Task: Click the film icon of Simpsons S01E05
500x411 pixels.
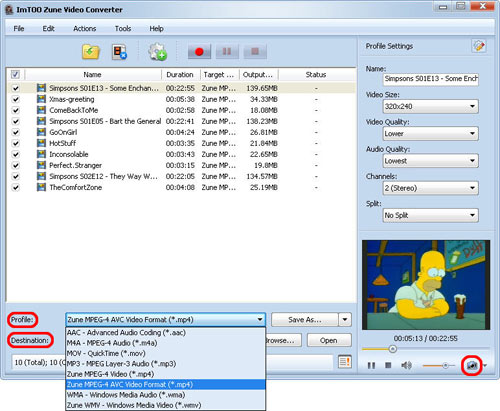Action: [41, 121]
